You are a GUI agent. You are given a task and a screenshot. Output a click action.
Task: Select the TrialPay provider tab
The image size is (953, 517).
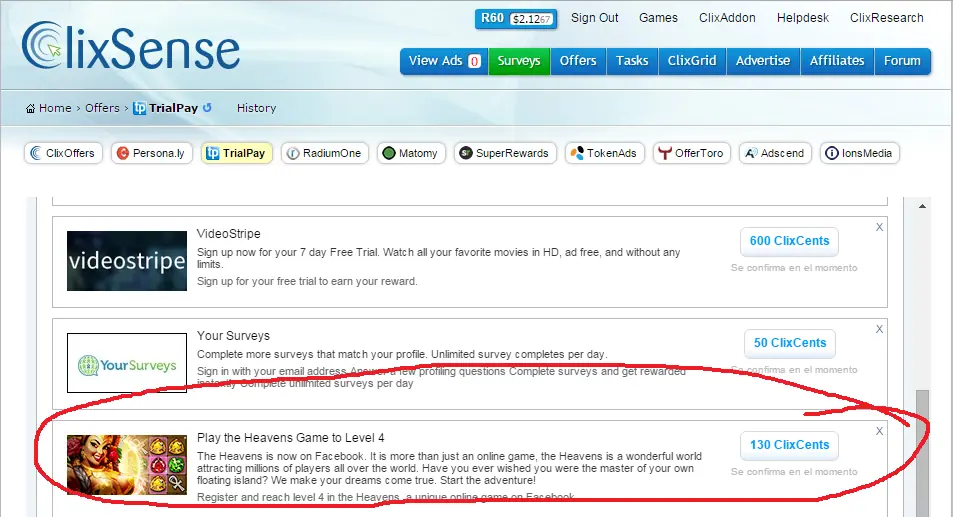coord(236,153)
